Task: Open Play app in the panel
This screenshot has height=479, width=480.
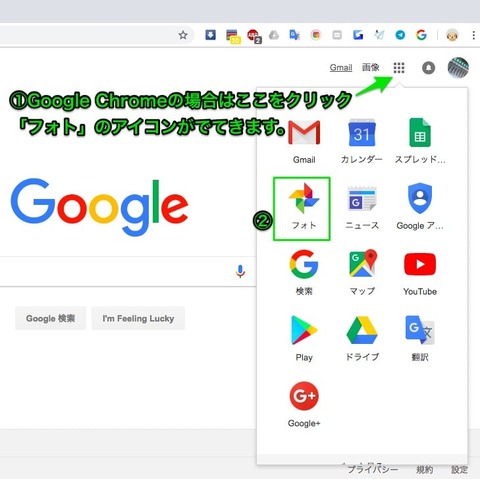Action: click(304, 339)
